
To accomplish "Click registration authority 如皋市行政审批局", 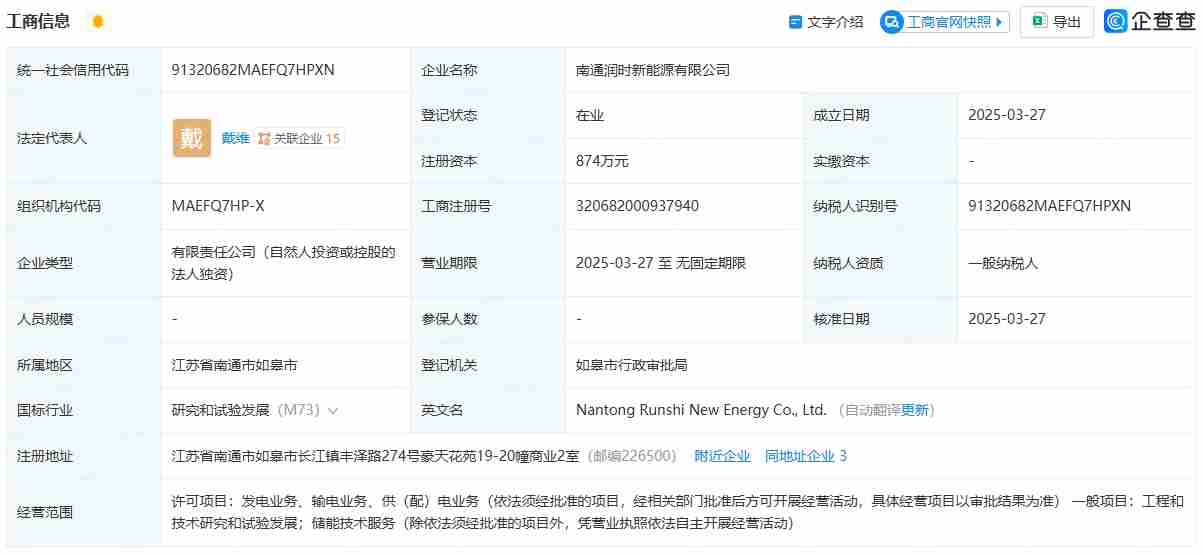I will coord(631,365).
